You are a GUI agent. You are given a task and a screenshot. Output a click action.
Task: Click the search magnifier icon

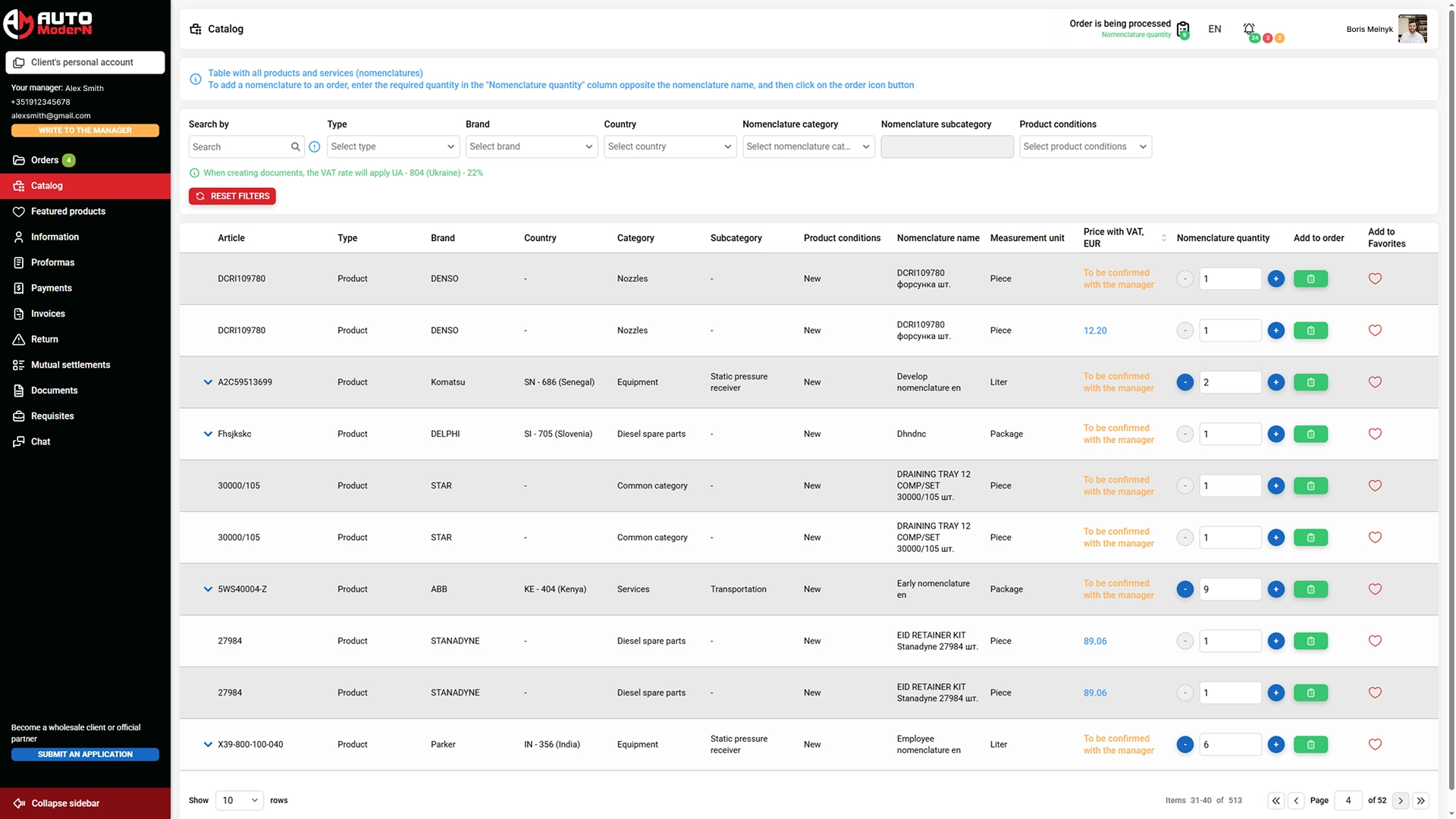(x=295, y=147)
